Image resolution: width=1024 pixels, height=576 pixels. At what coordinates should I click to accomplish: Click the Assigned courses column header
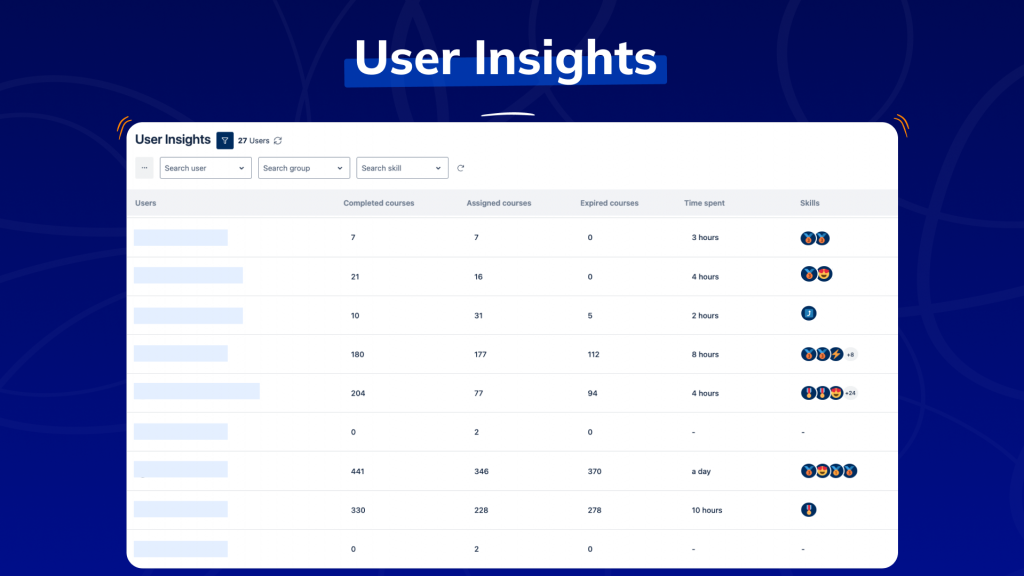pyautogui.click(x=499, y=203)
